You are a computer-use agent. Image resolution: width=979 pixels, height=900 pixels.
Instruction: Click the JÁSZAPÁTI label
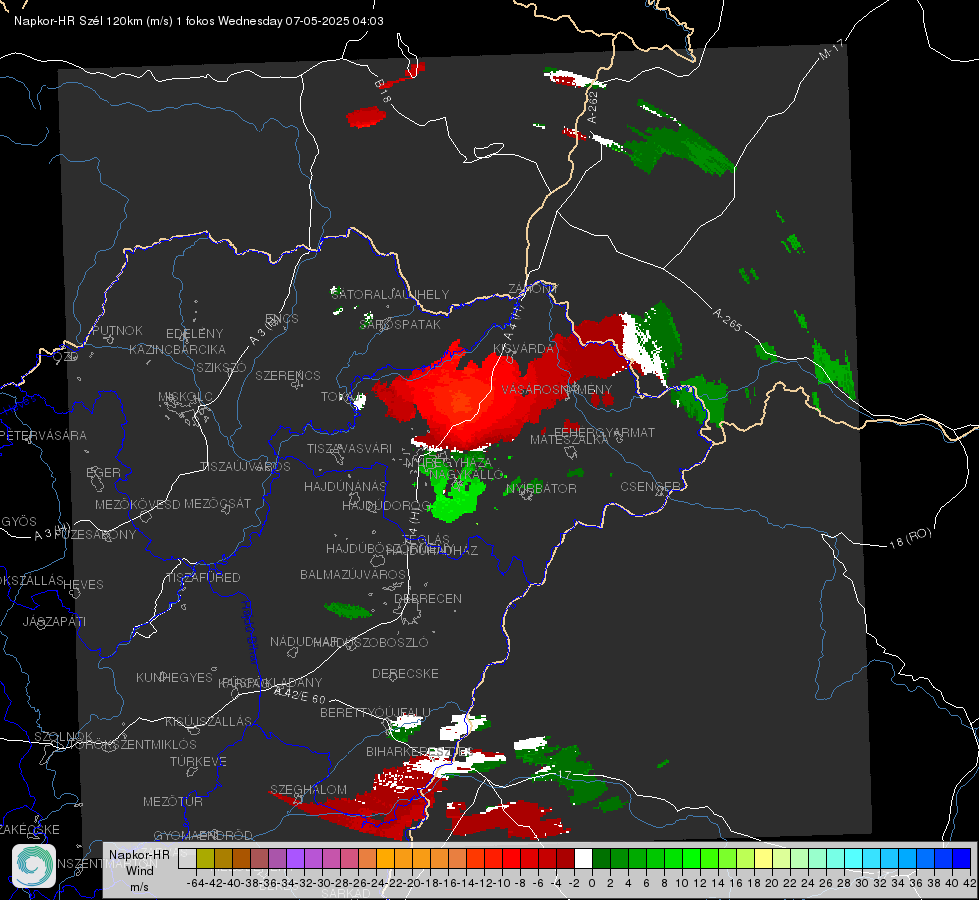[54, 621]
